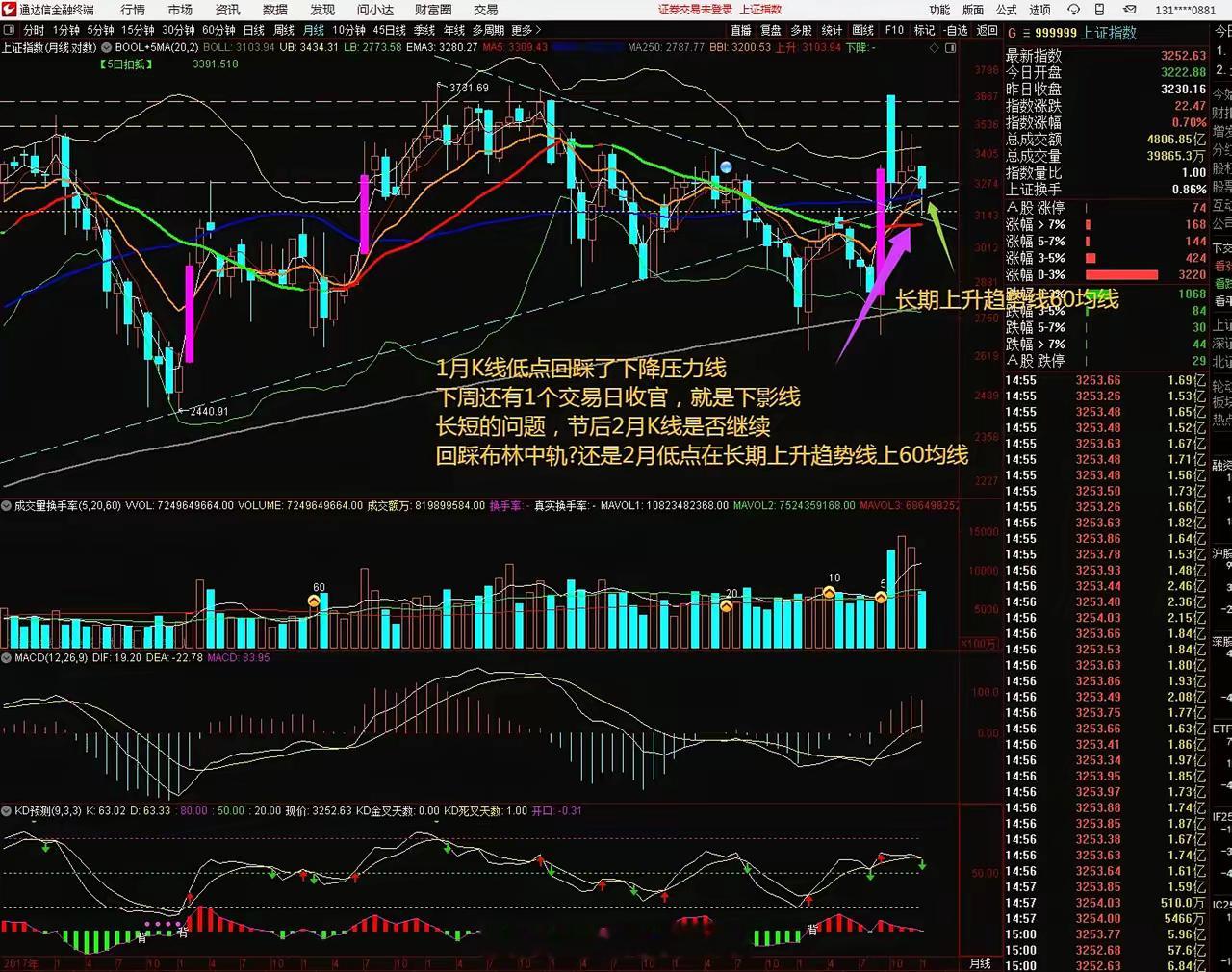Switch to 1分钟 period tab
1232x972 pixels.
66,31
